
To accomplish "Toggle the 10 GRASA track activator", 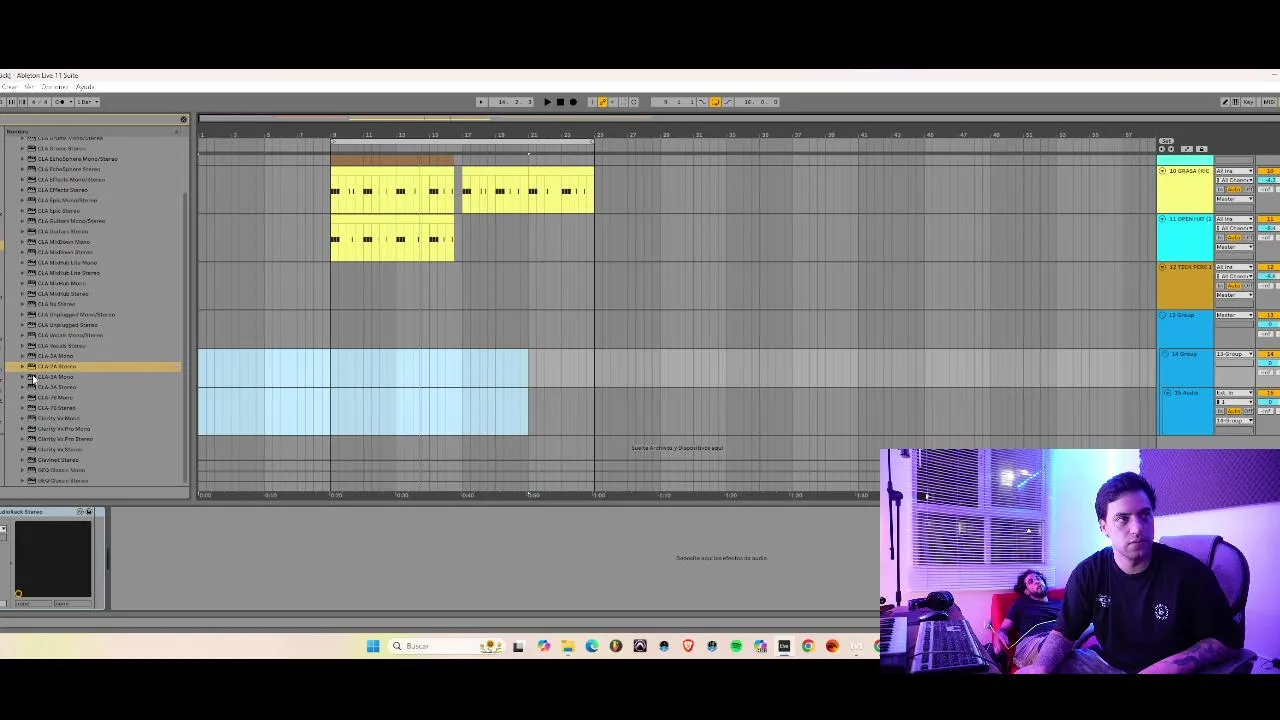I will (1270, 171).
